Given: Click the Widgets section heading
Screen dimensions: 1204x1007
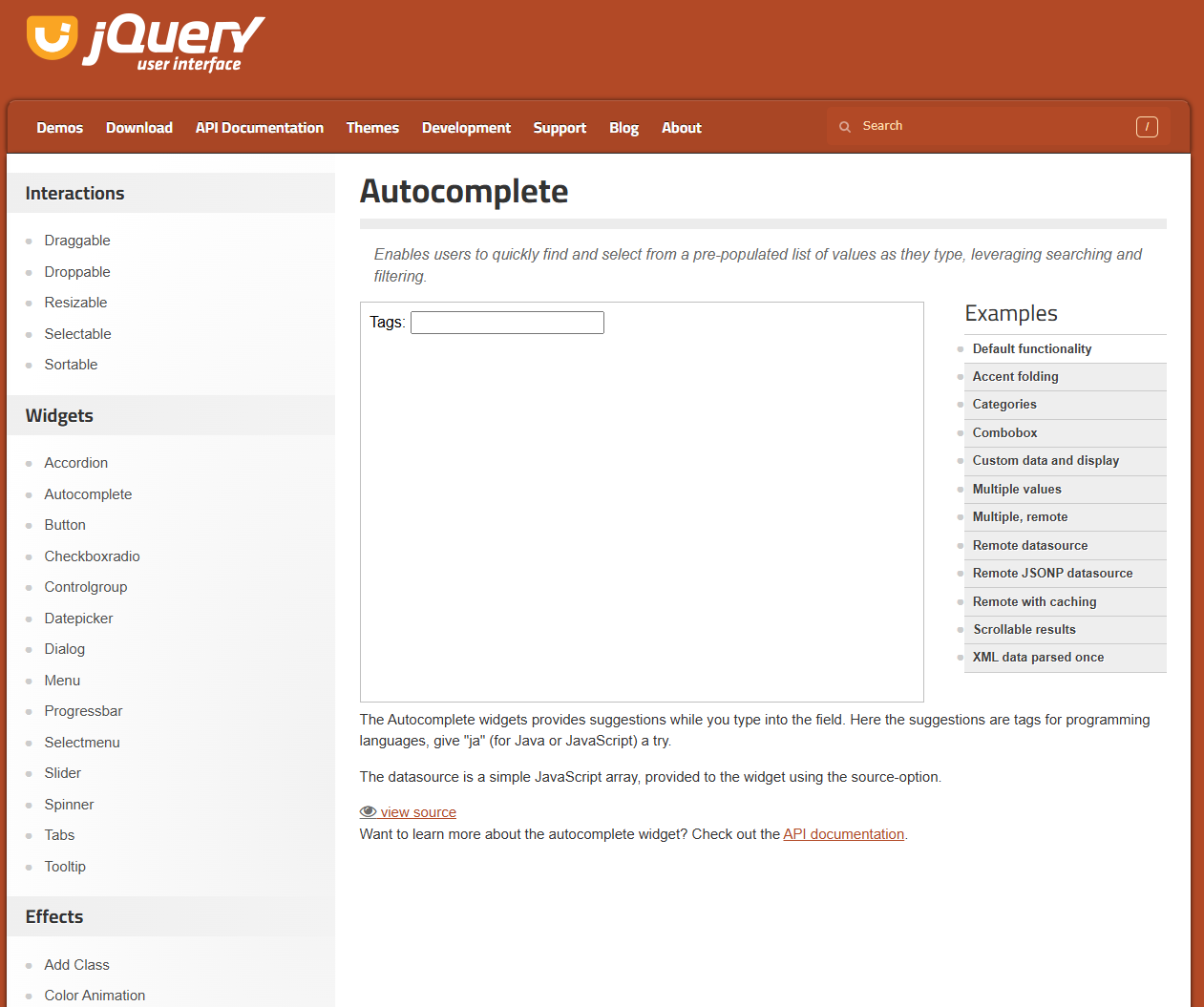Looking at the screenshot, I should (x=59, y=416).
